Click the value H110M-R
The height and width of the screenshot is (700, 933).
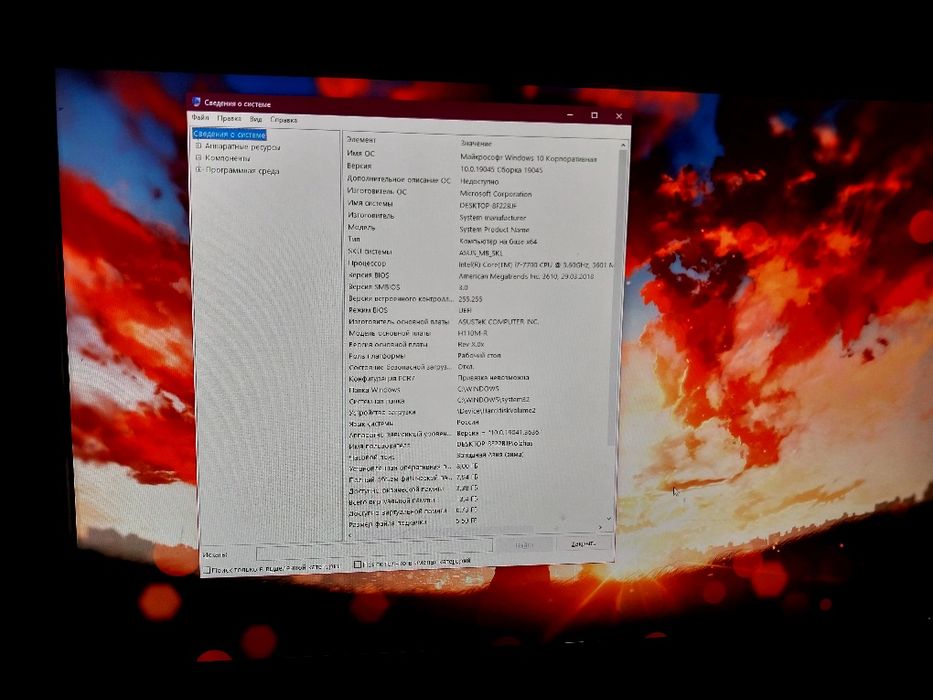[x=472, y=333]
